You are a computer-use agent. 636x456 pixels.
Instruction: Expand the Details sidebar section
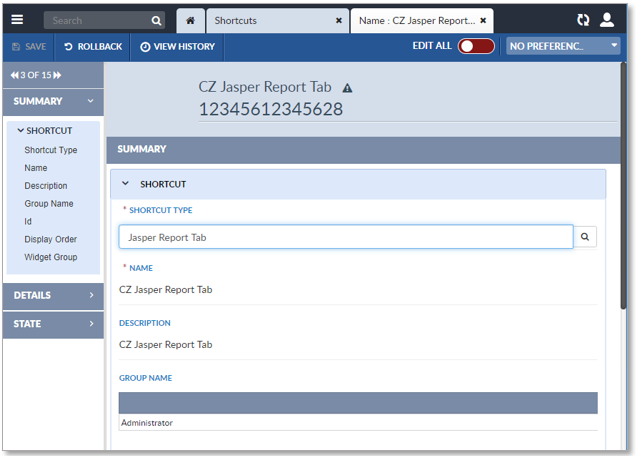53,295
